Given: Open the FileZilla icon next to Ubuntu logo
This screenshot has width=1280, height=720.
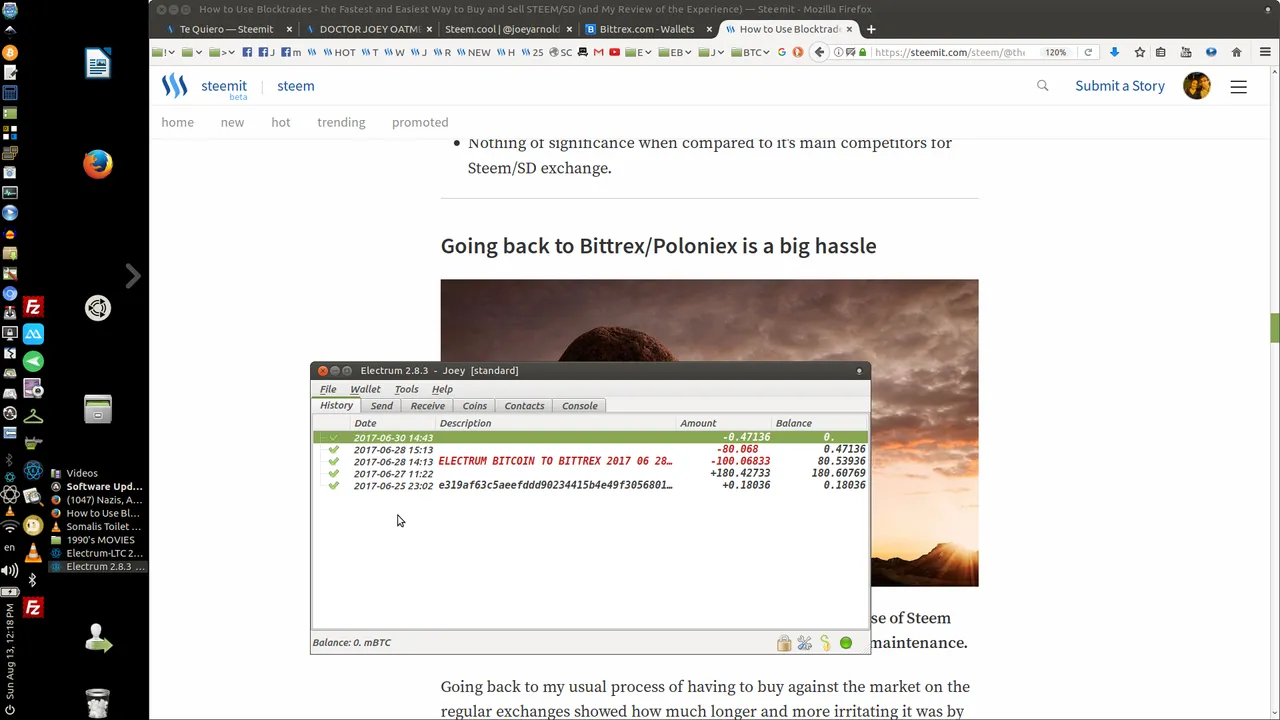Looking at the screenshot, I should pos(33,308).
